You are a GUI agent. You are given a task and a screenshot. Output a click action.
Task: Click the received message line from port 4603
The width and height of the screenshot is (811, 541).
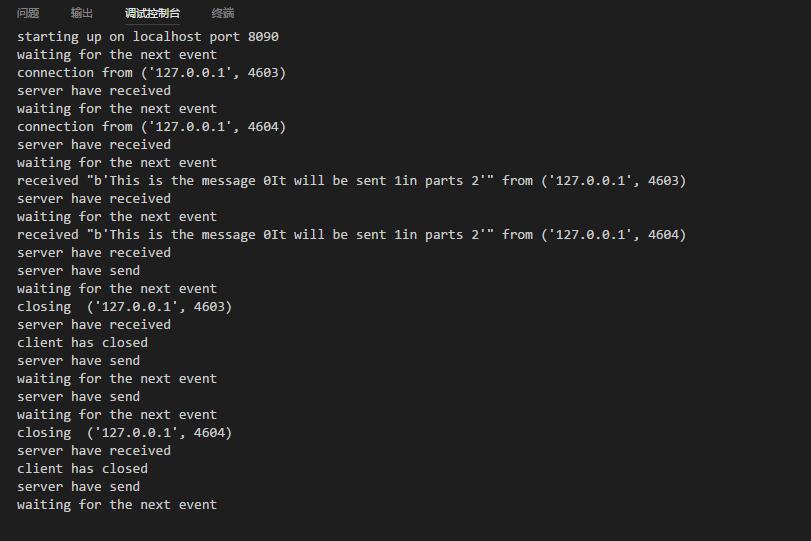pos(352,181)
